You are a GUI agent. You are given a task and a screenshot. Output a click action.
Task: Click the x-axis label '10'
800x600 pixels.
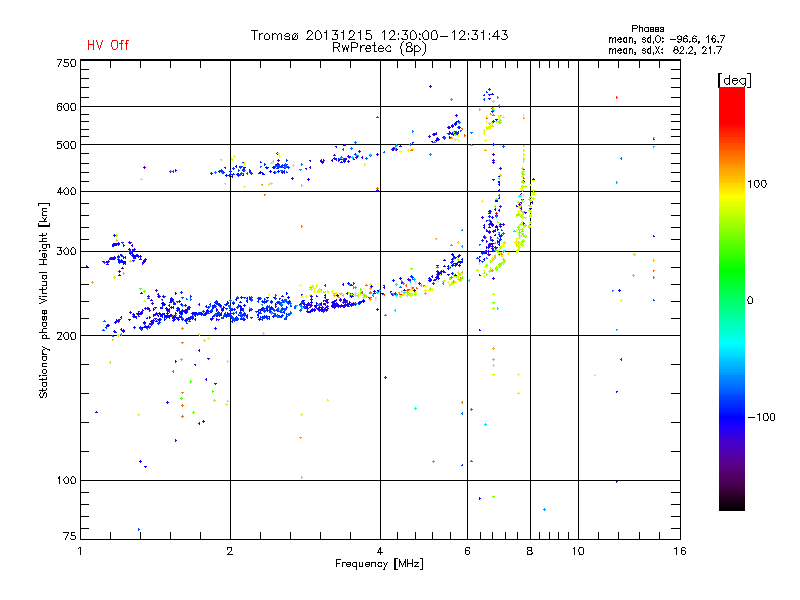578,551
